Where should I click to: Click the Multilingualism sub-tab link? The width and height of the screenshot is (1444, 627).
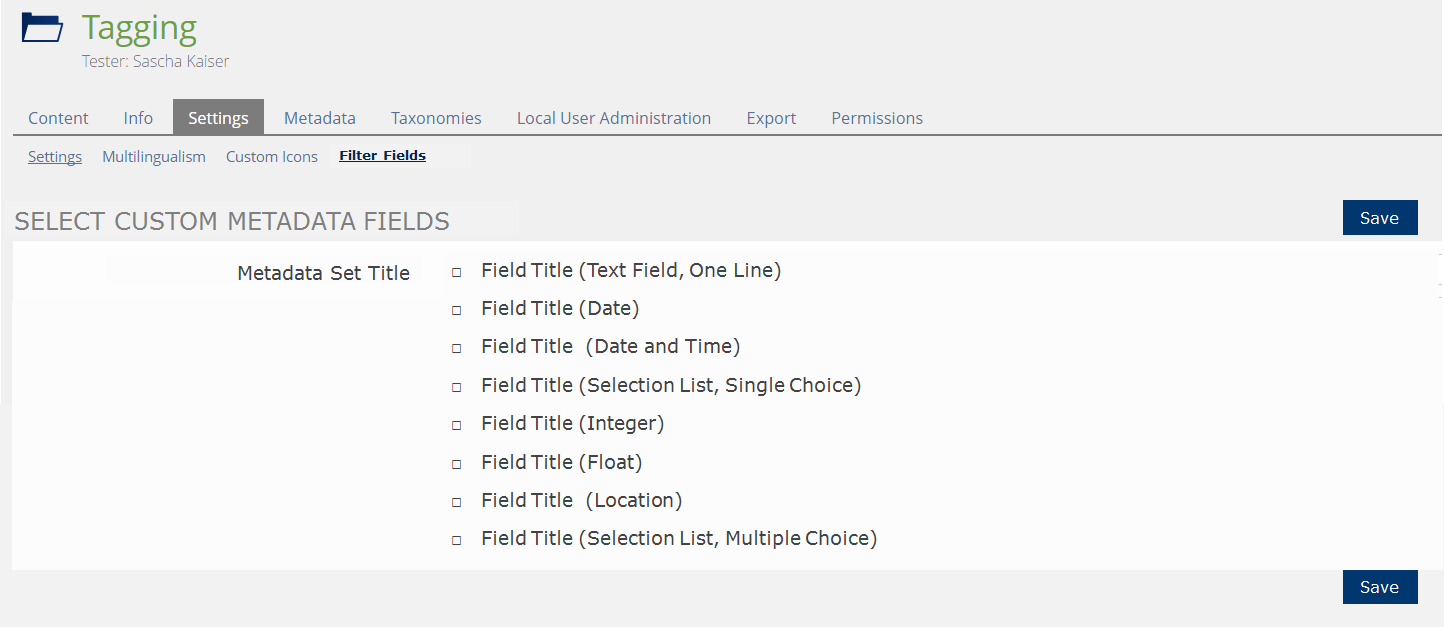pos(154,157)
